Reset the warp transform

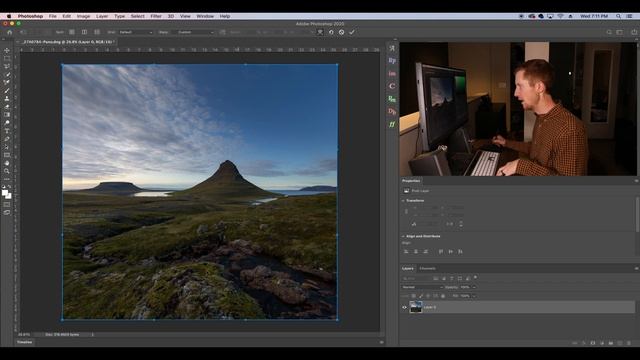(331, 32)
